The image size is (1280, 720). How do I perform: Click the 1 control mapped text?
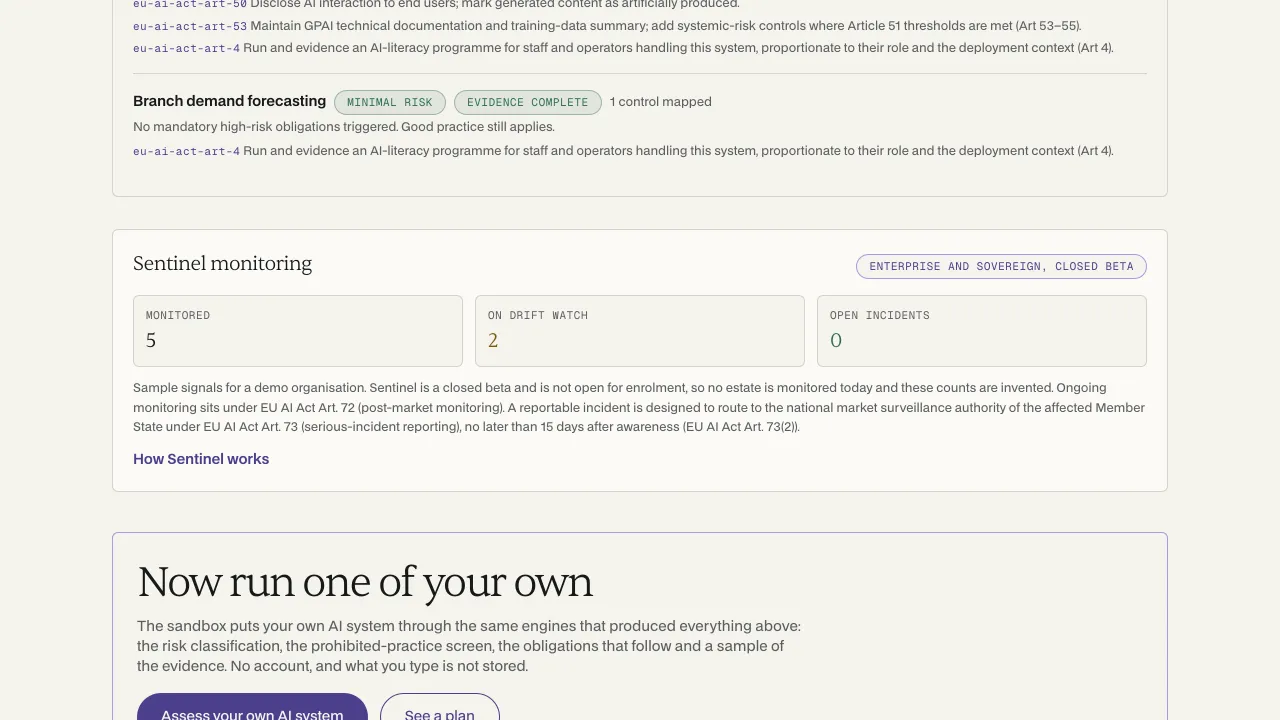click(661, 102)
